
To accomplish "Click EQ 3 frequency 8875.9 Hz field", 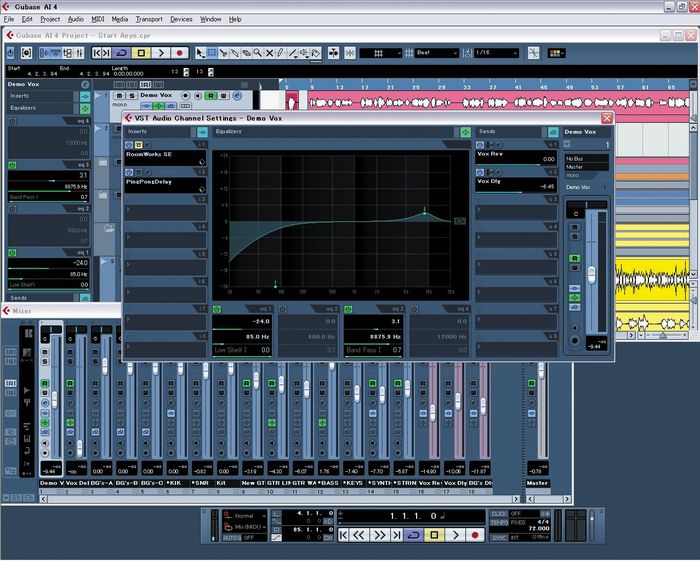I will (x=373, y=337).
